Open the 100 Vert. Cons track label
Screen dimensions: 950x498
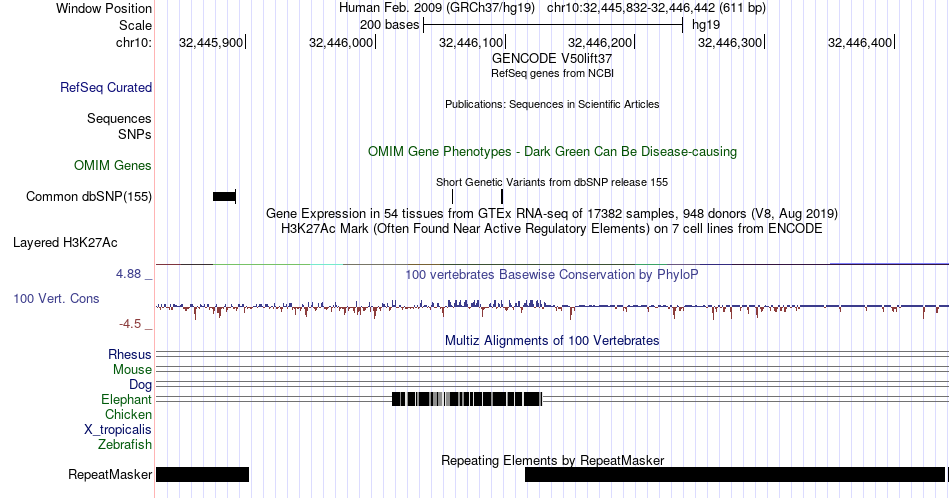coord(56,298)
